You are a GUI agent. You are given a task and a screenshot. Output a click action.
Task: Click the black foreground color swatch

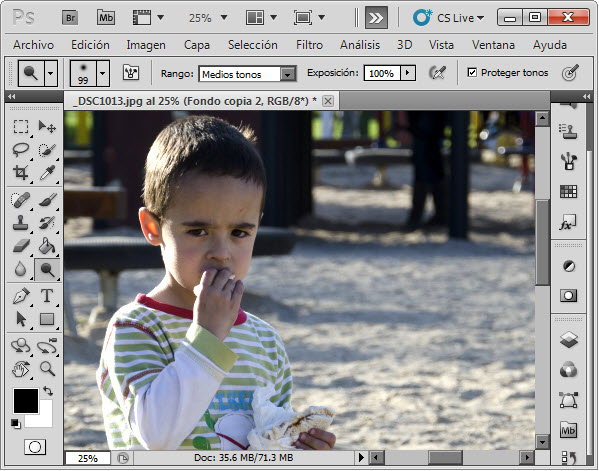point(26,401)
